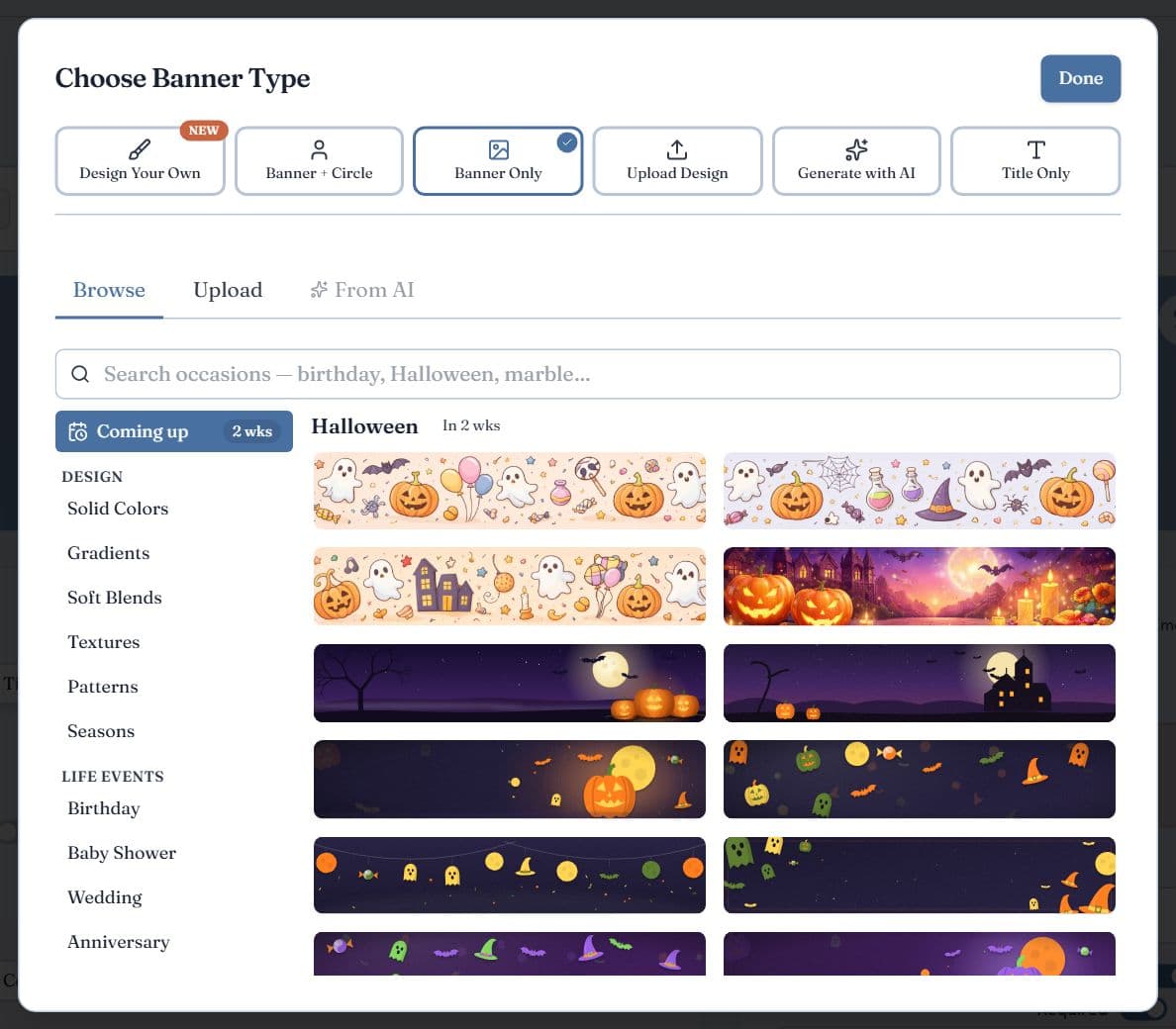Click the T text icon on Title Only
This screenshot has height=1029, width=1176.
tap(1035, 149)
